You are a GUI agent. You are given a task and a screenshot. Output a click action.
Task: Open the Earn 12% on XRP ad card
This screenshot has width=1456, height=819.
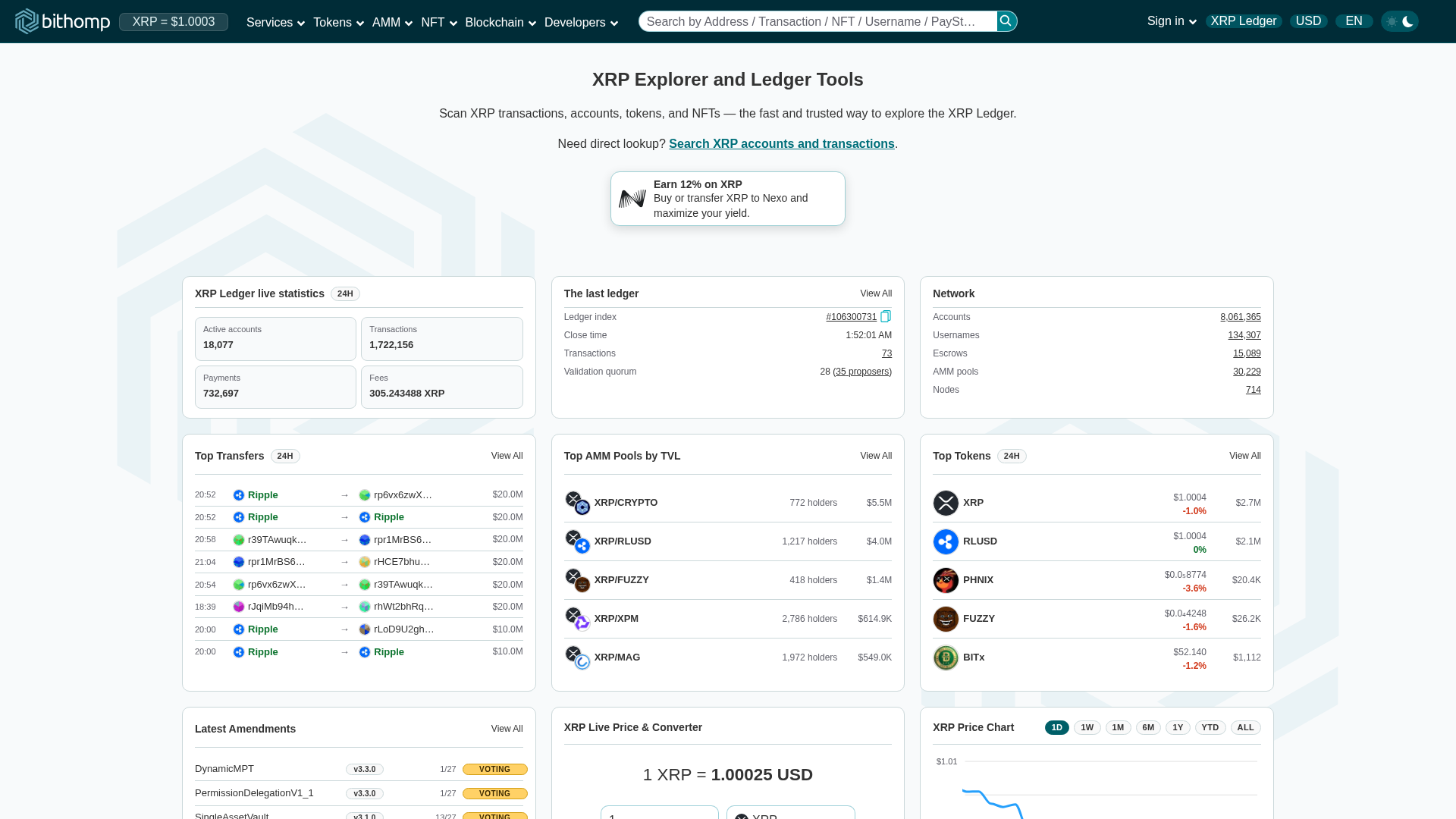pos(728,199)
